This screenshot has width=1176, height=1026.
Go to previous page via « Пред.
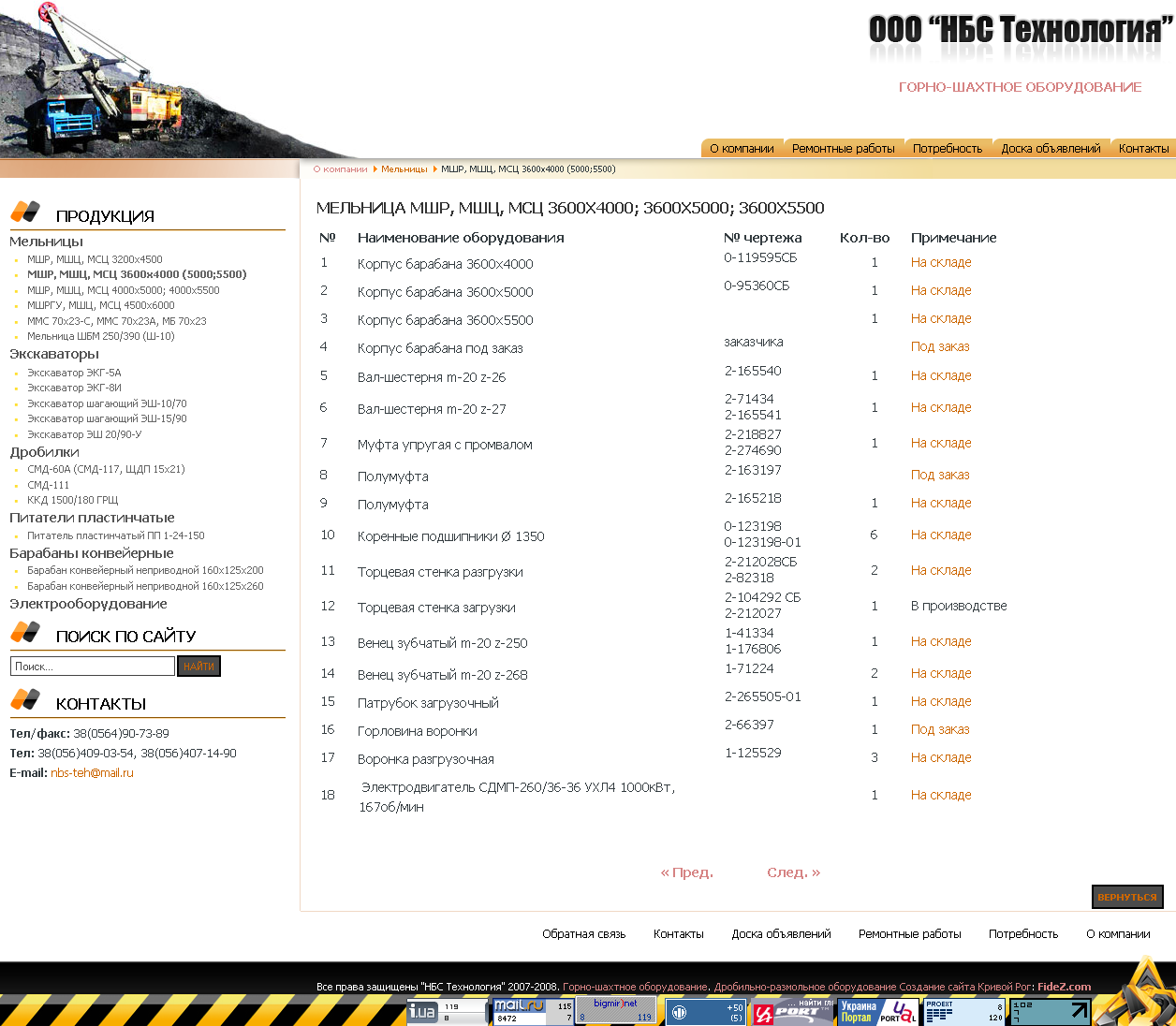[x=687, y=872]
